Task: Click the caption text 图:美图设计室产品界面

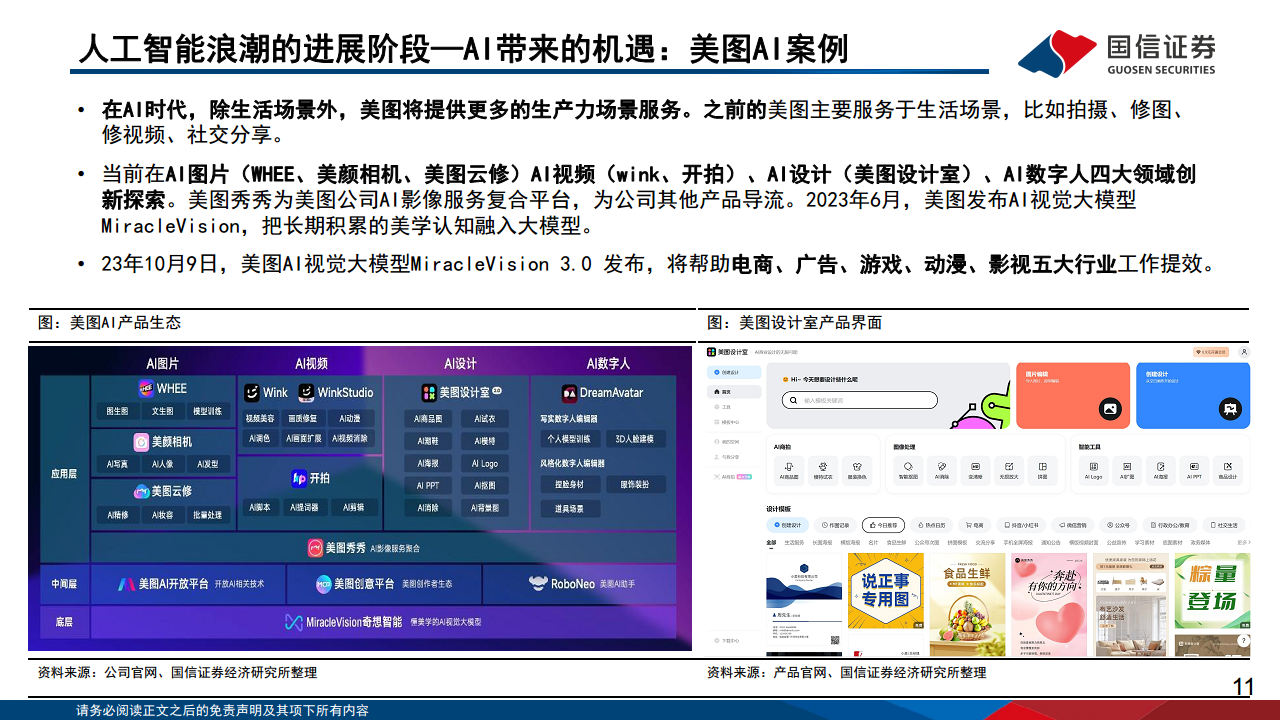Action: click(795, 323)
